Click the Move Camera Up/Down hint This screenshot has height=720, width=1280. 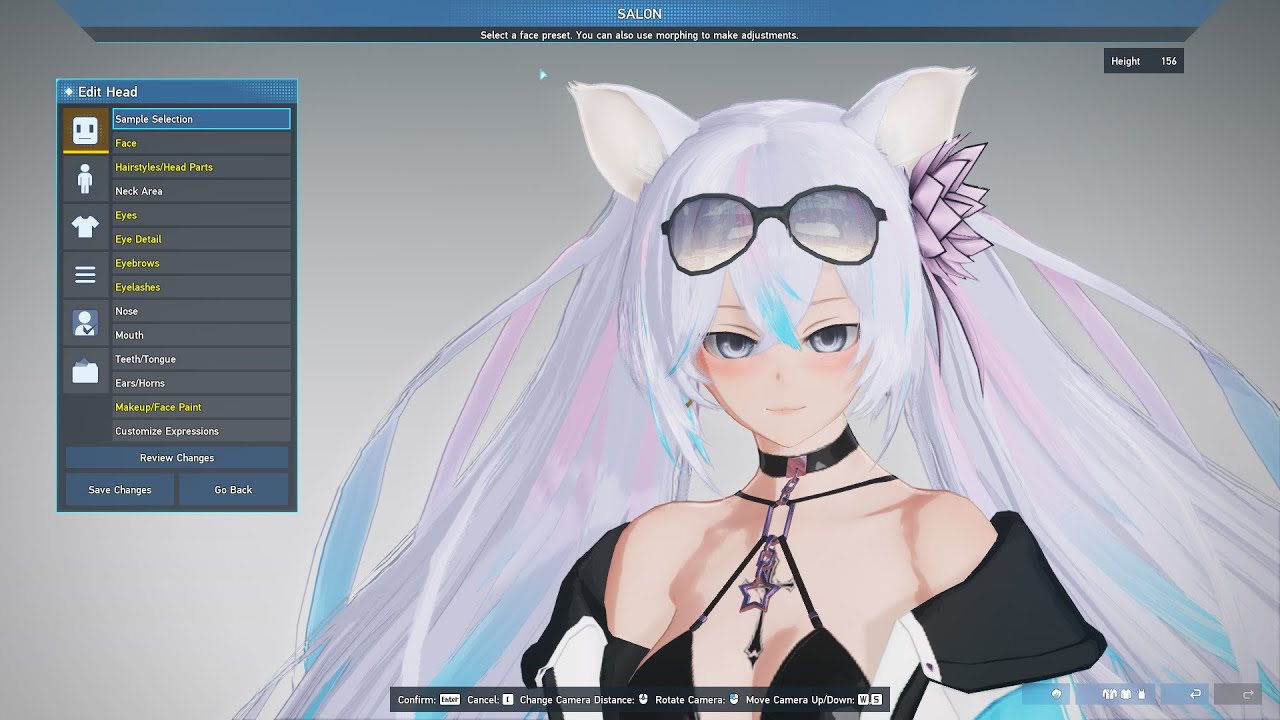pos(814,700)
